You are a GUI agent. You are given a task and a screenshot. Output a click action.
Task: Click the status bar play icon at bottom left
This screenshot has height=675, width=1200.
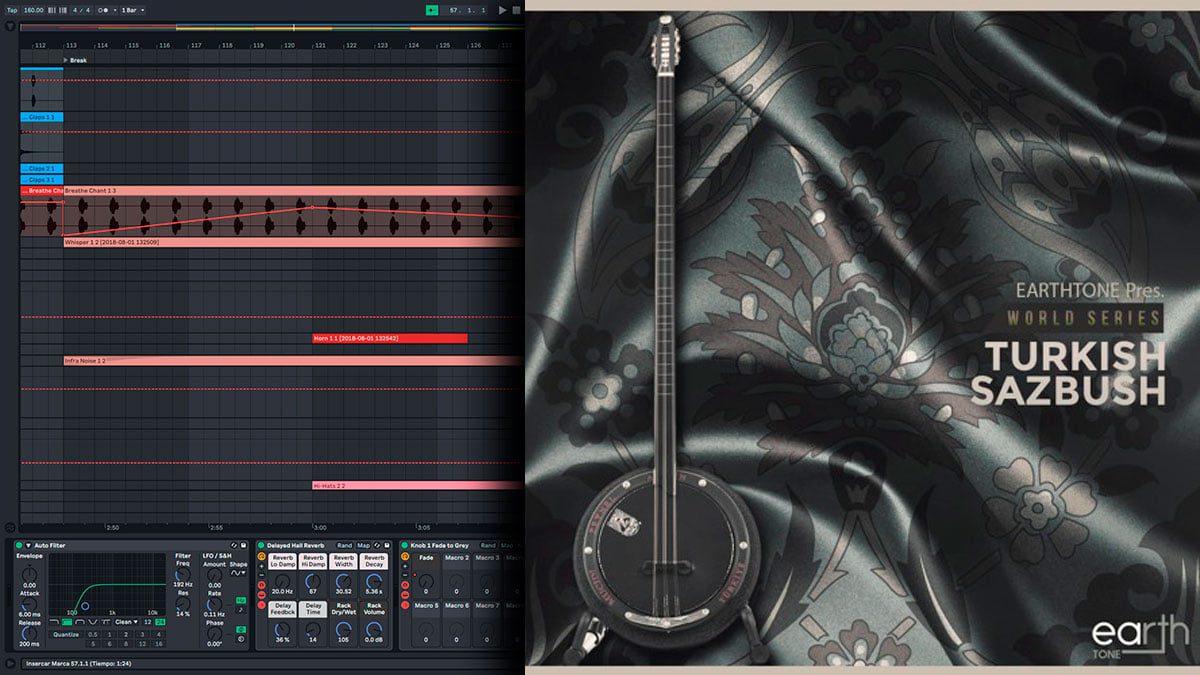pyautogui.click(x=10, y=663)
